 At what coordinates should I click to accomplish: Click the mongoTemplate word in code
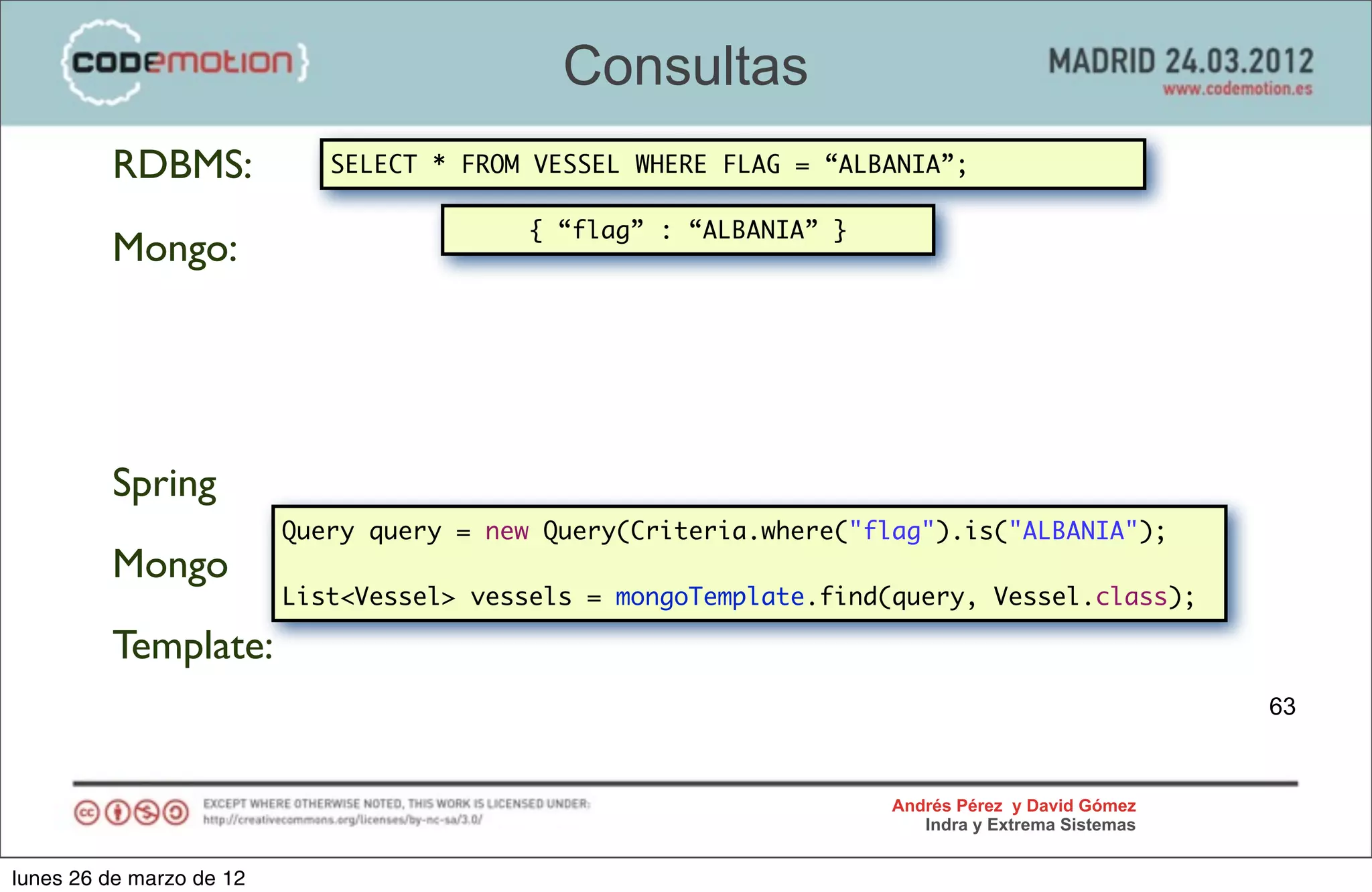point(709,597)
